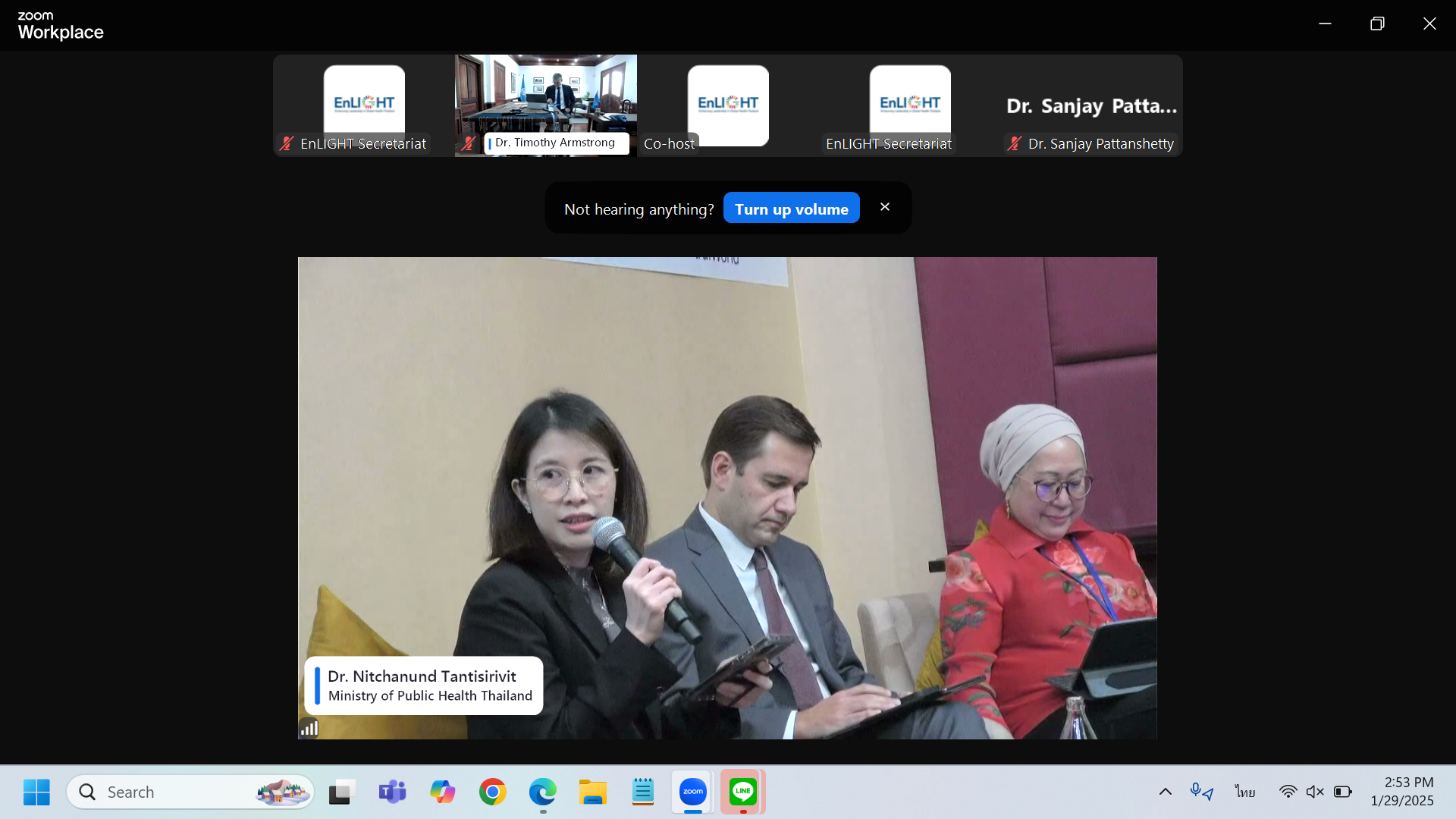Open the LINE app from the taskbar
The image size is (1456, 819).
[x=742, y=792]
